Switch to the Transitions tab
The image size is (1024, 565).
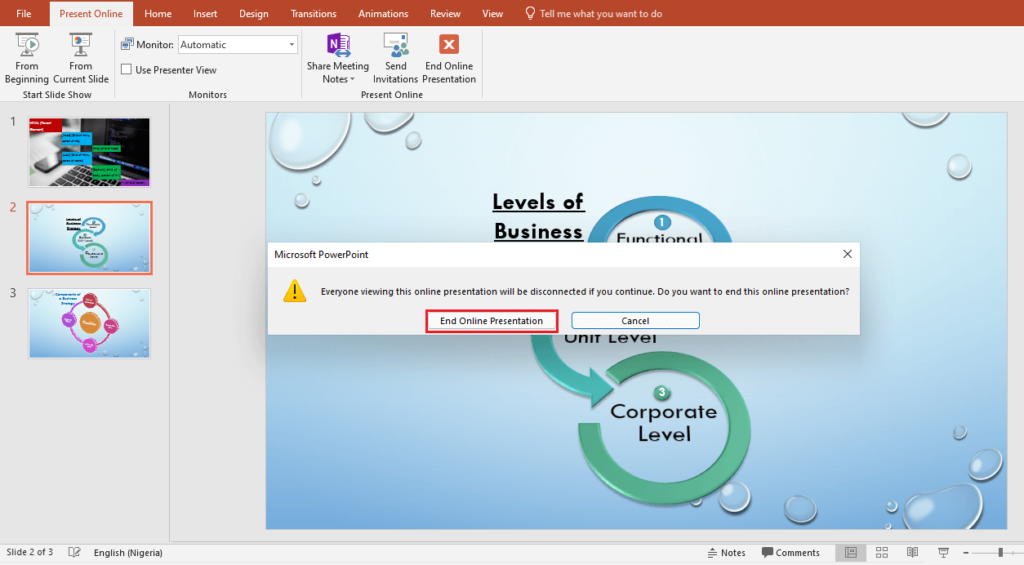coord(313,13)
